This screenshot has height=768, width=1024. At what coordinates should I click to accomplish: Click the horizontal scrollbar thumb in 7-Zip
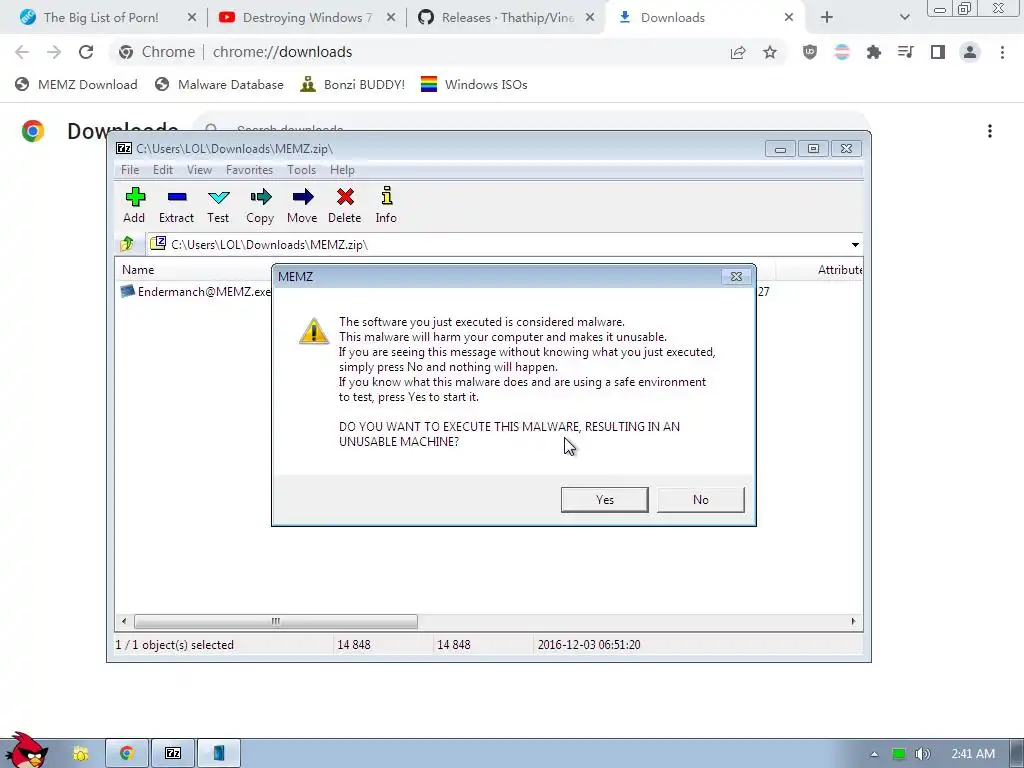click(x=276, y=621)
